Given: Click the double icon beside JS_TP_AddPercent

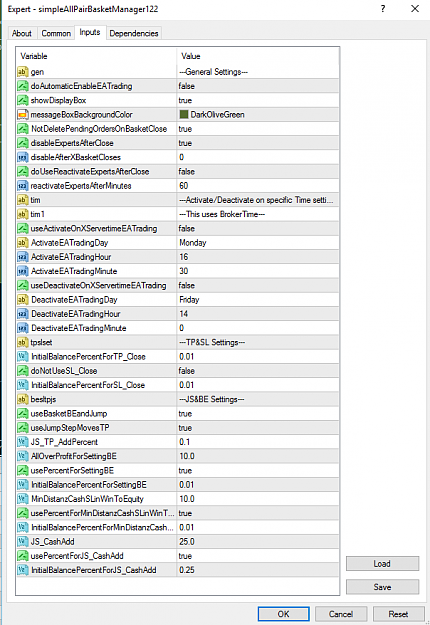Looking at the screenshot, I should (23, 442).
